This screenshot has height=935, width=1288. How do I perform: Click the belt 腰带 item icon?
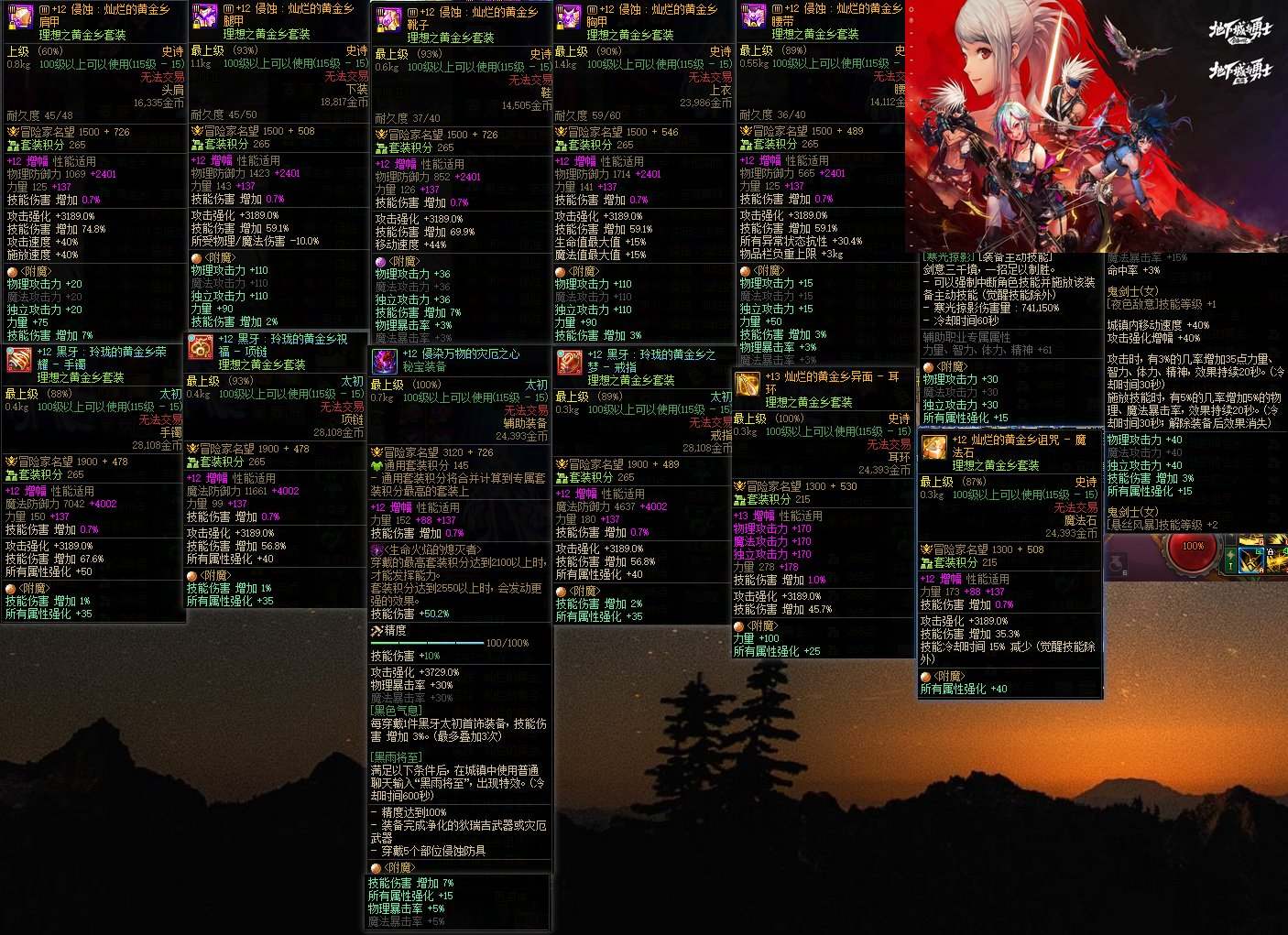[x=753, y=16]
